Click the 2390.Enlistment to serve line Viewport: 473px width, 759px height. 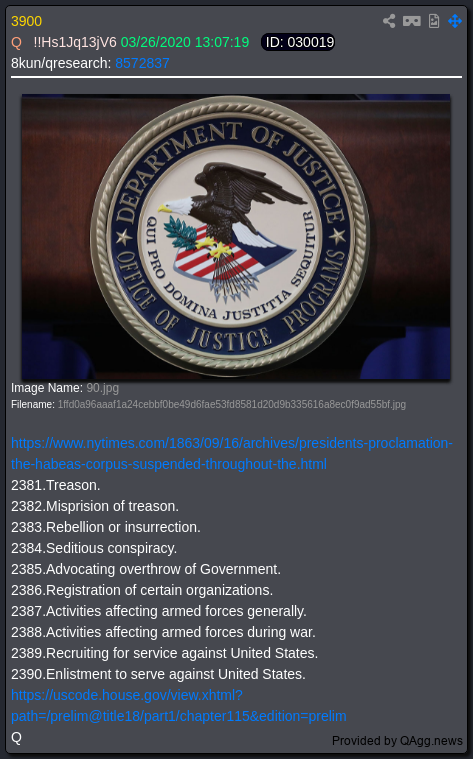point(158,674)
